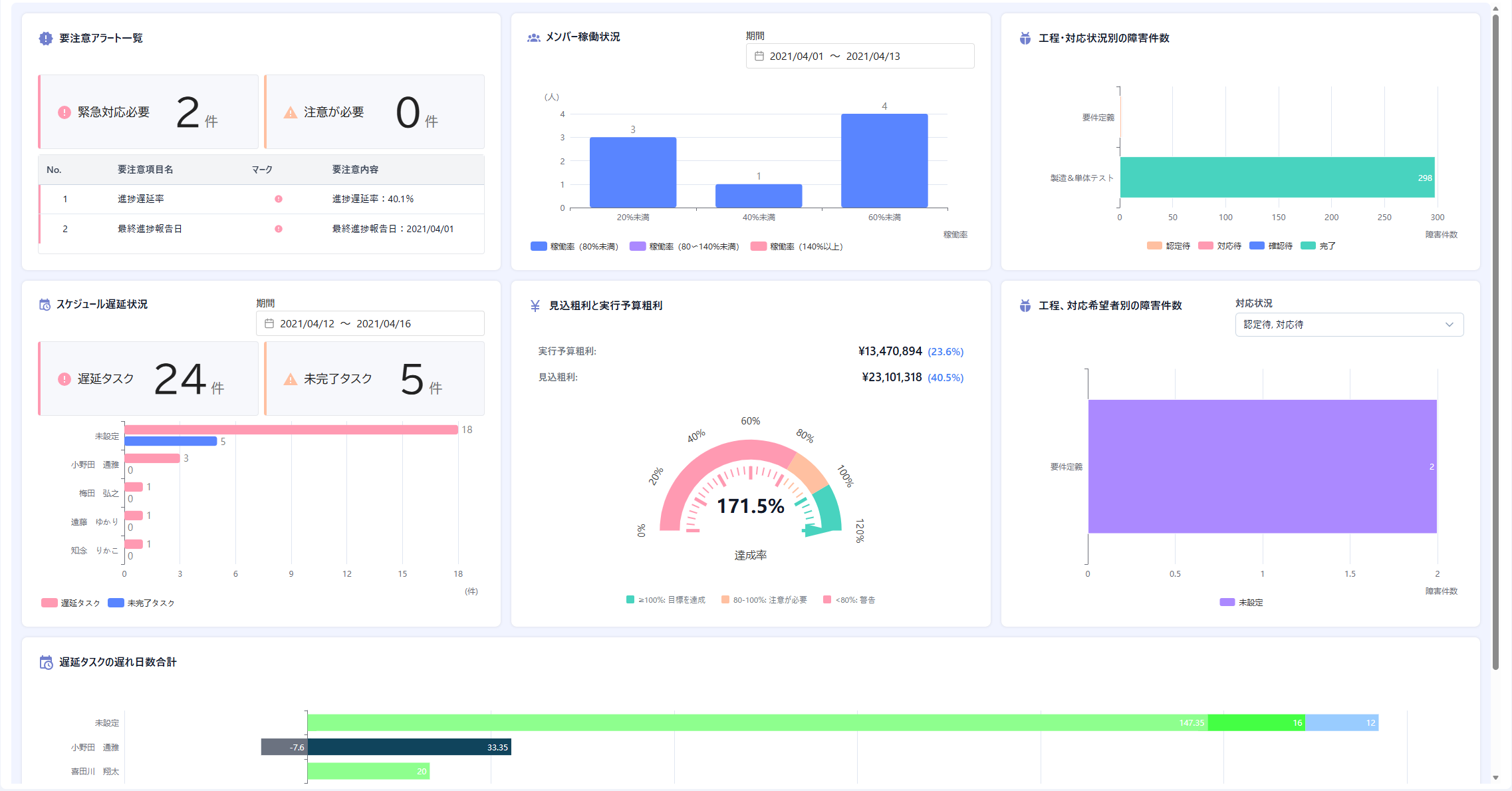This screenshot has width=1512, height=791.
Task: Click the schedule delay calendar-clock icon
Action: click(x=45, y=305)
